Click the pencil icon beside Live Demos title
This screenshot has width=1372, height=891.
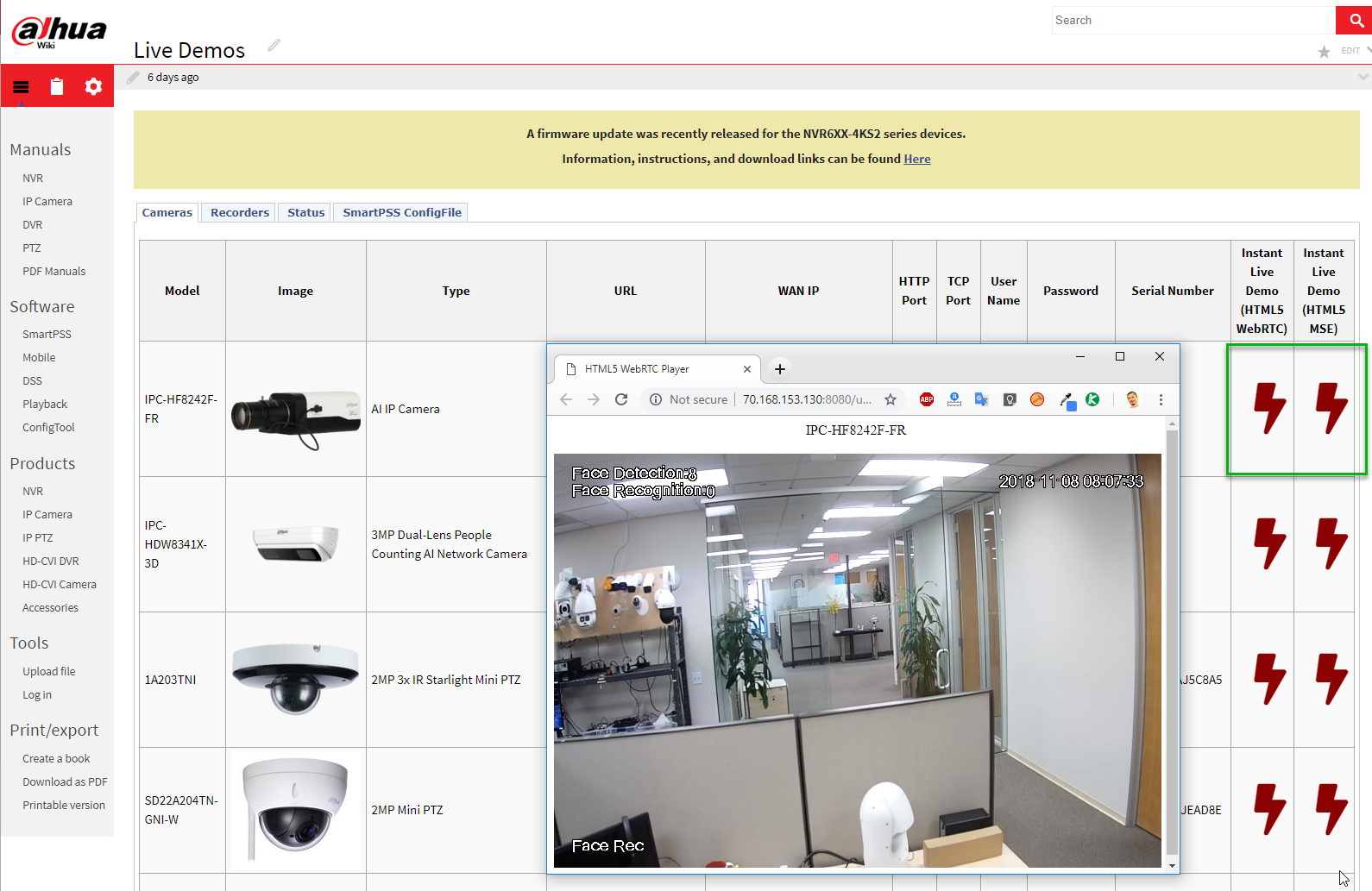[x=274, y=46]
